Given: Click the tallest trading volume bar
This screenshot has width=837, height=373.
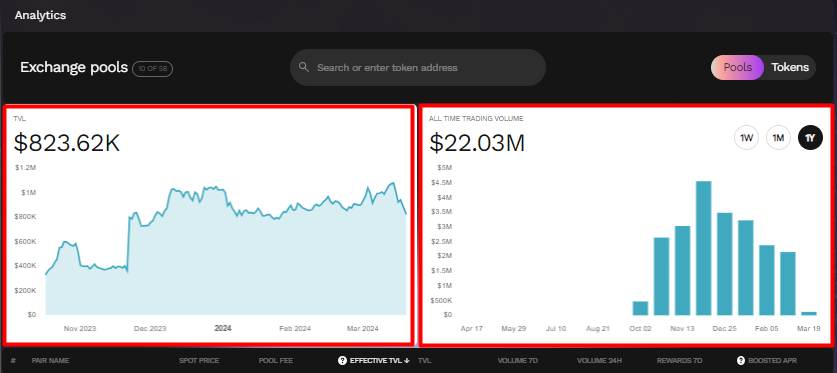Looking at the screenshot, I should click(x=704, y=248).
